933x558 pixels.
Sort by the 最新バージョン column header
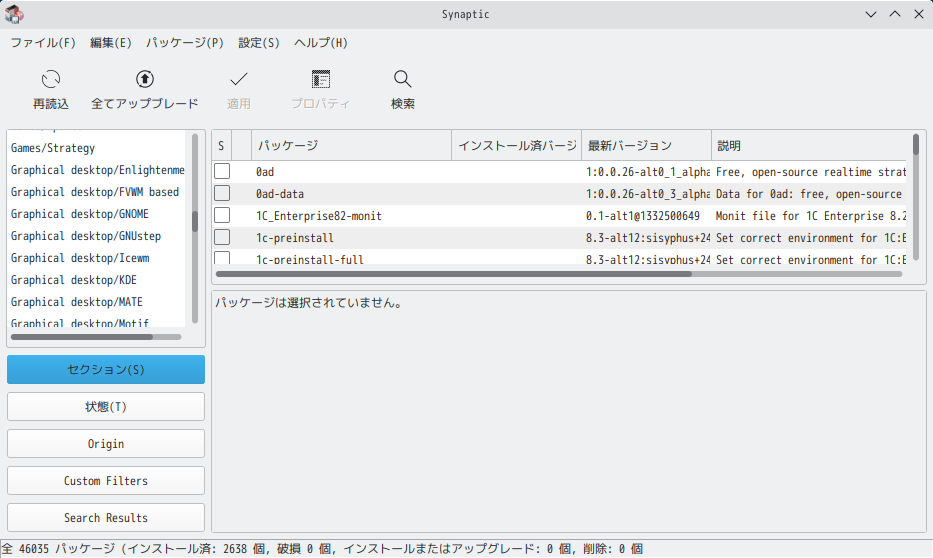point(646,146)
